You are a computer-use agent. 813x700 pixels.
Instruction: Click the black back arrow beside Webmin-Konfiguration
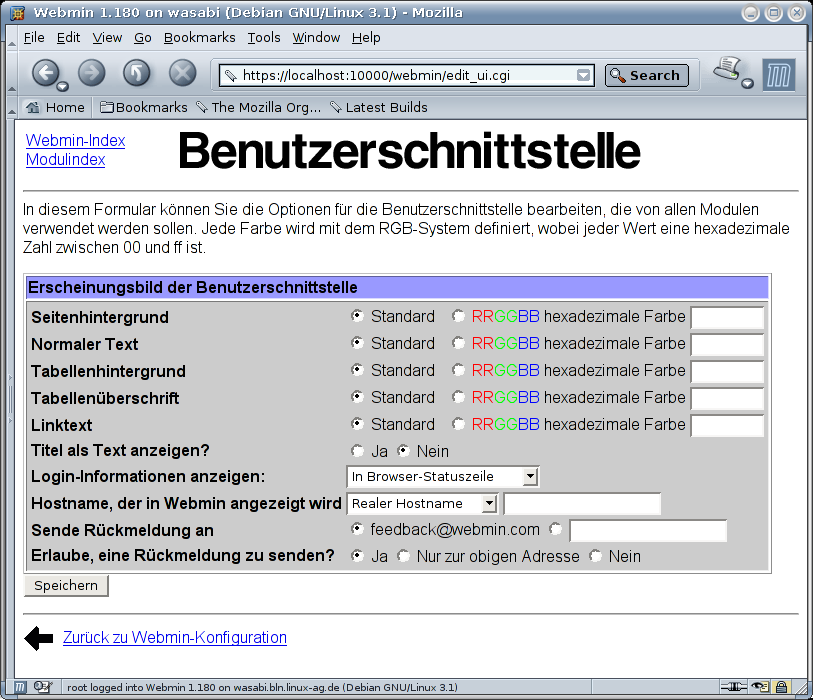tap(38, 638)
